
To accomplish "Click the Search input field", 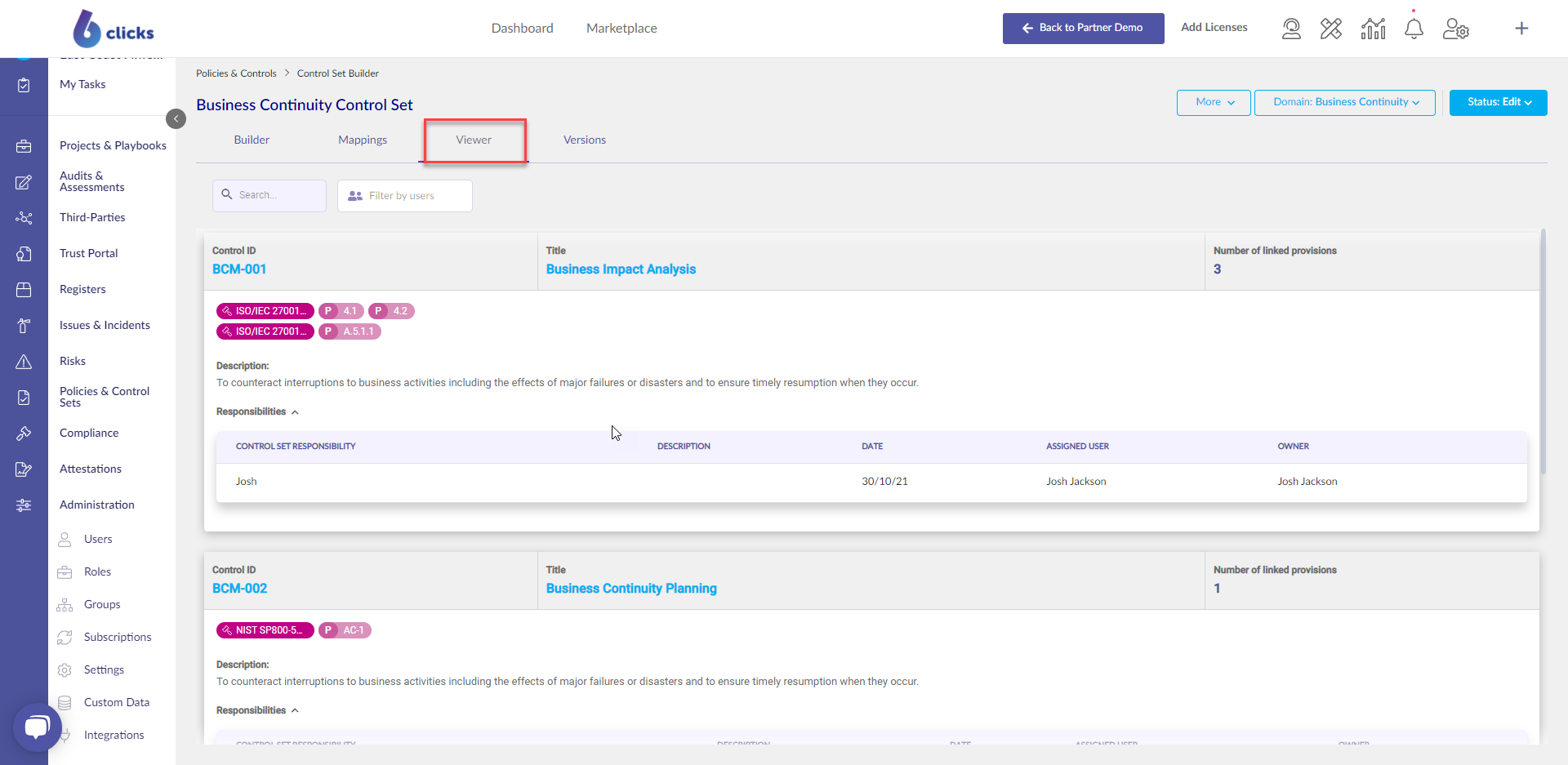I will (269, 196).
